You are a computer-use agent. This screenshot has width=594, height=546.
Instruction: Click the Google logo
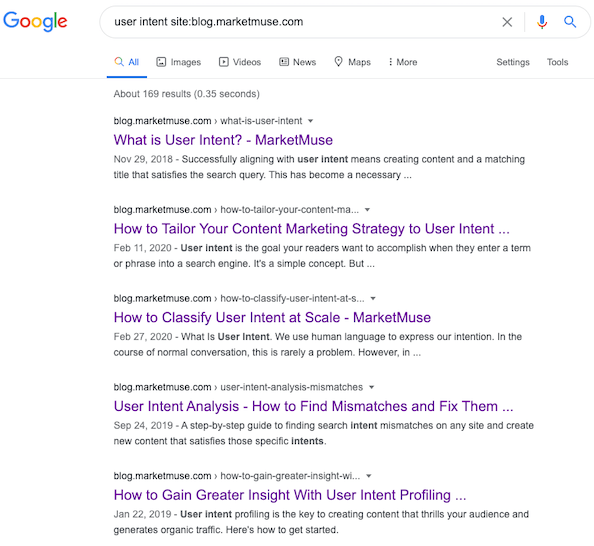coord(35,21)
